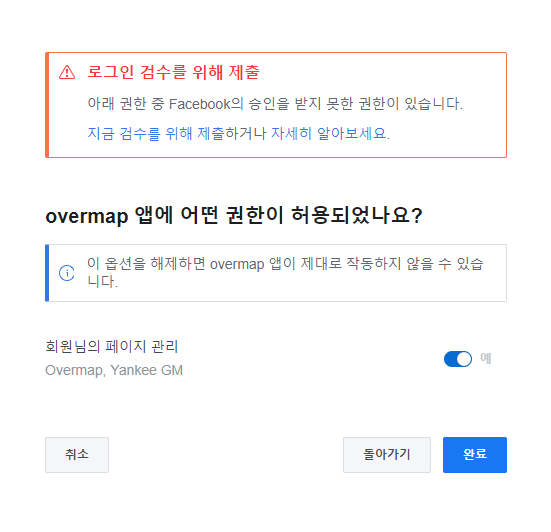Viewport: 551px width, 532px height.
Task: Click the blue left bar of info box
Action: 47,273
